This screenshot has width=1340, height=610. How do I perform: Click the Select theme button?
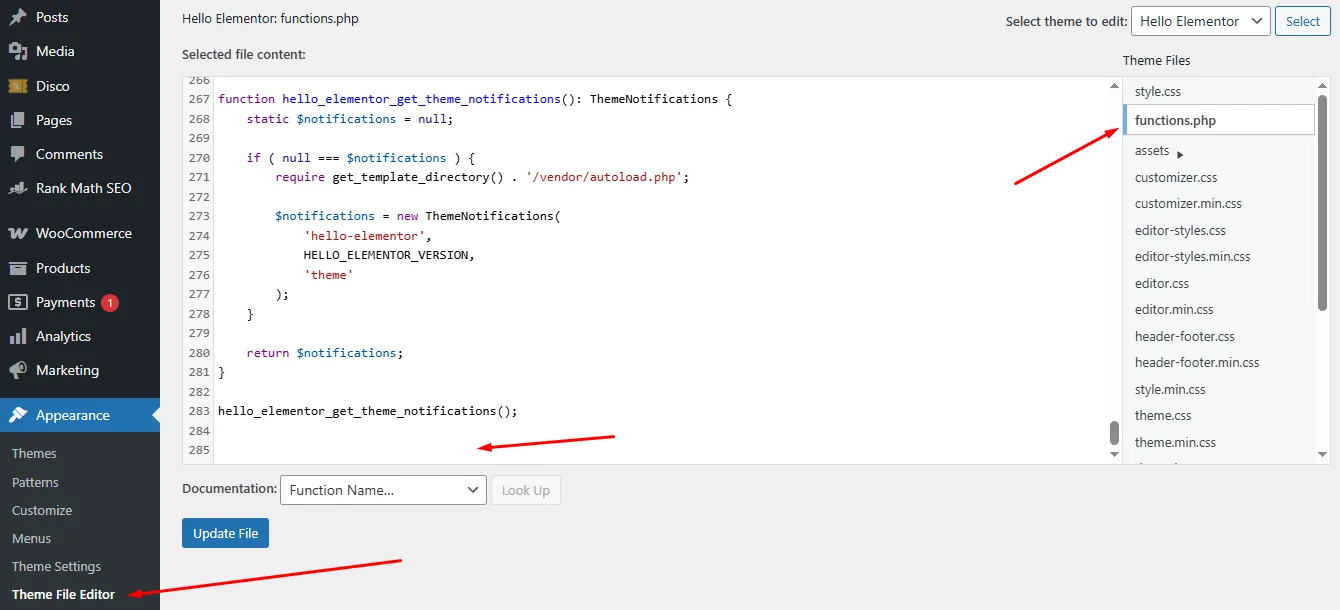click(1303, 21)
